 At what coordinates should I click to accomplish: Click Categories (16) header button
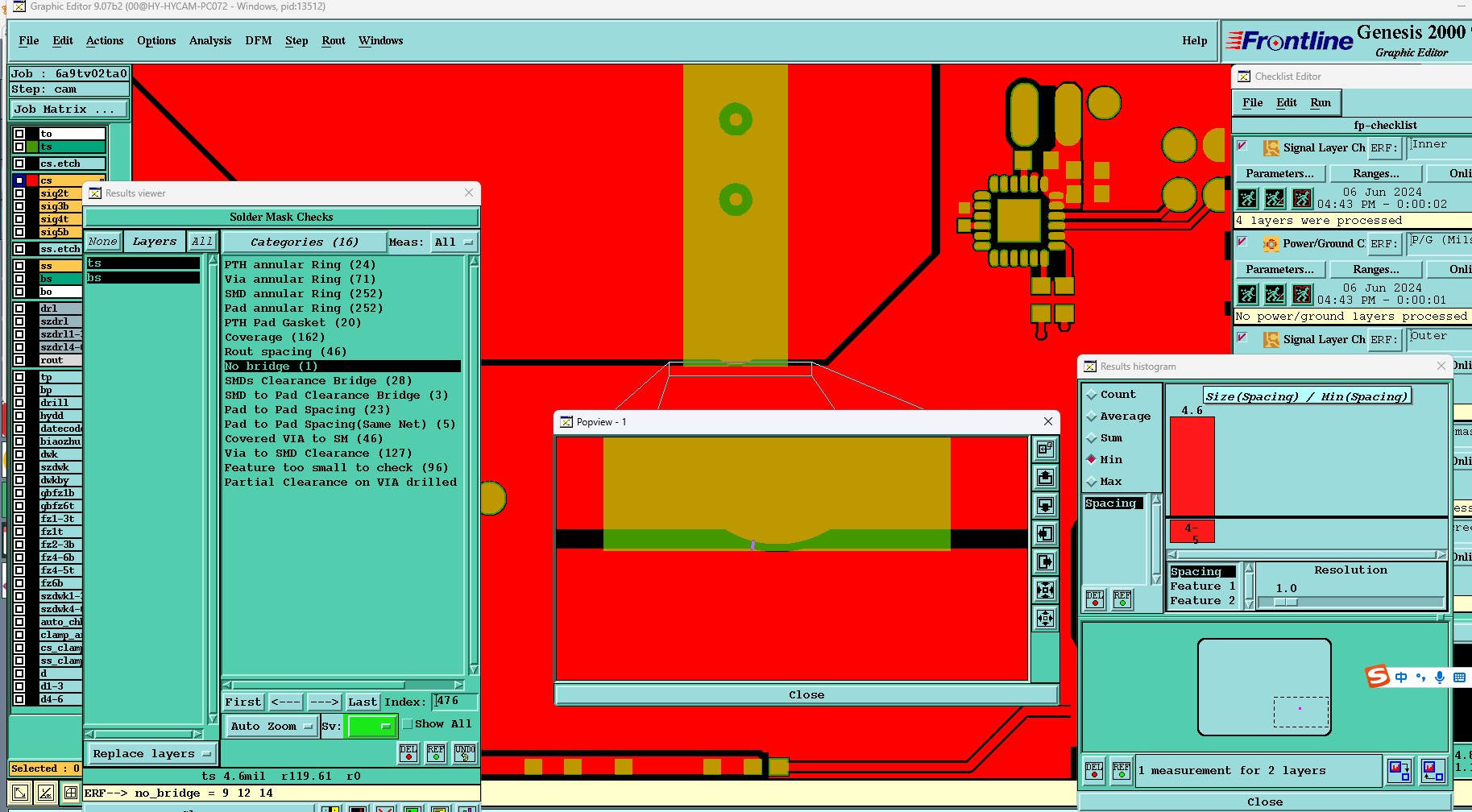coord(305,242)
